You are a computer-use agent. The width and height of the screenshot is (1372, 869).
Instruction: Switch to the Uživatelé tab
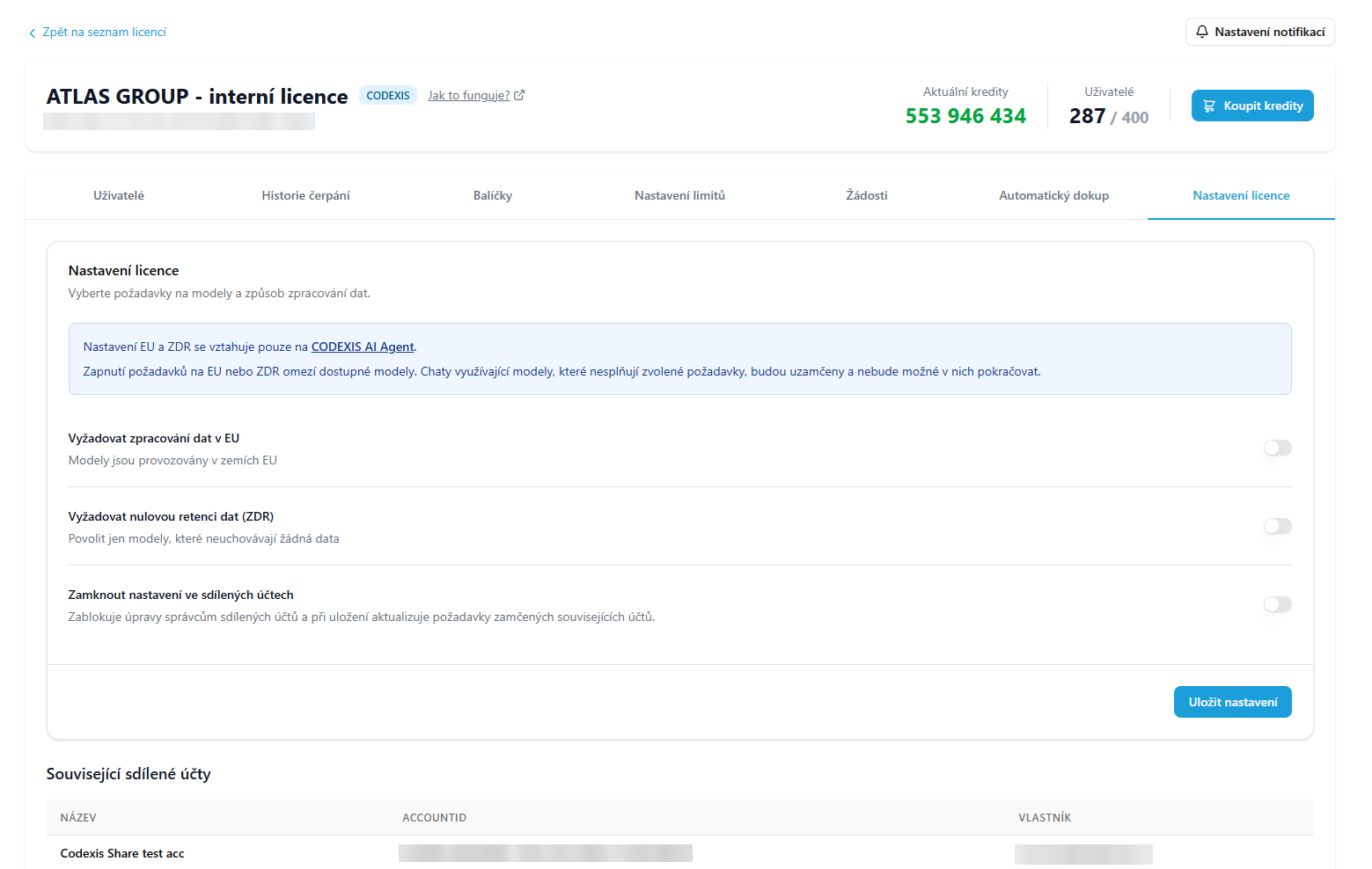tap(119, 195)
